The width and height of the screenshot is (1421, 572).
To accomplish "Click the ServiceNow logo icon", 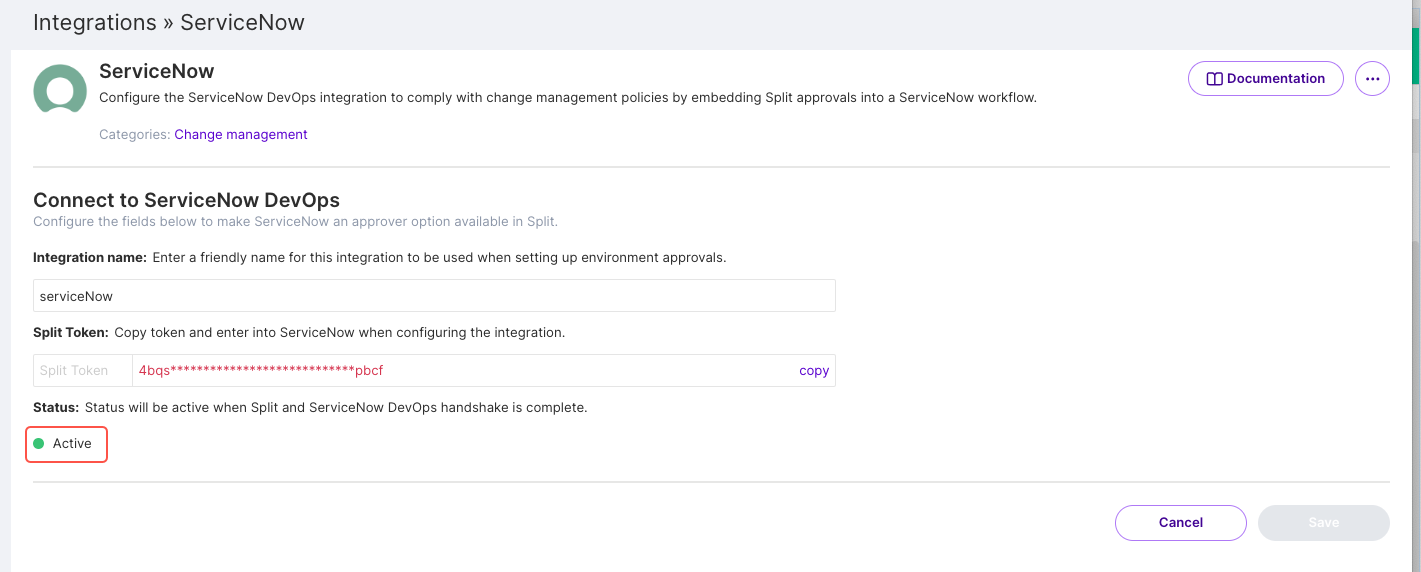I will click(x=60, y=88).
